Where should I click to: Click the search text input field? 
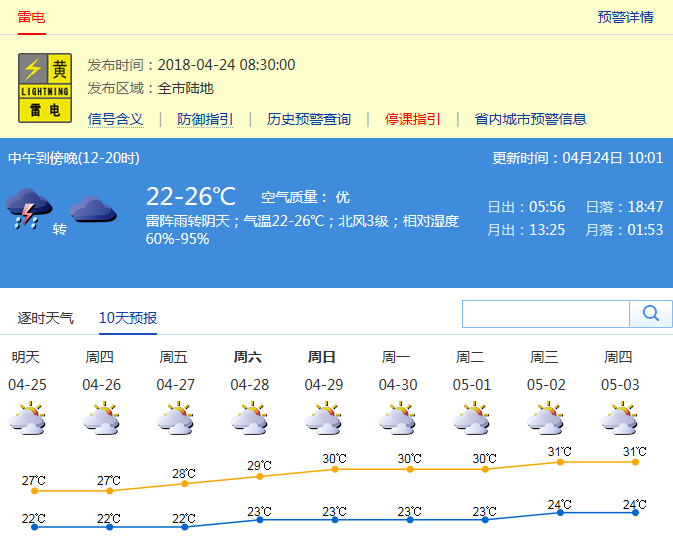(545, 314)
